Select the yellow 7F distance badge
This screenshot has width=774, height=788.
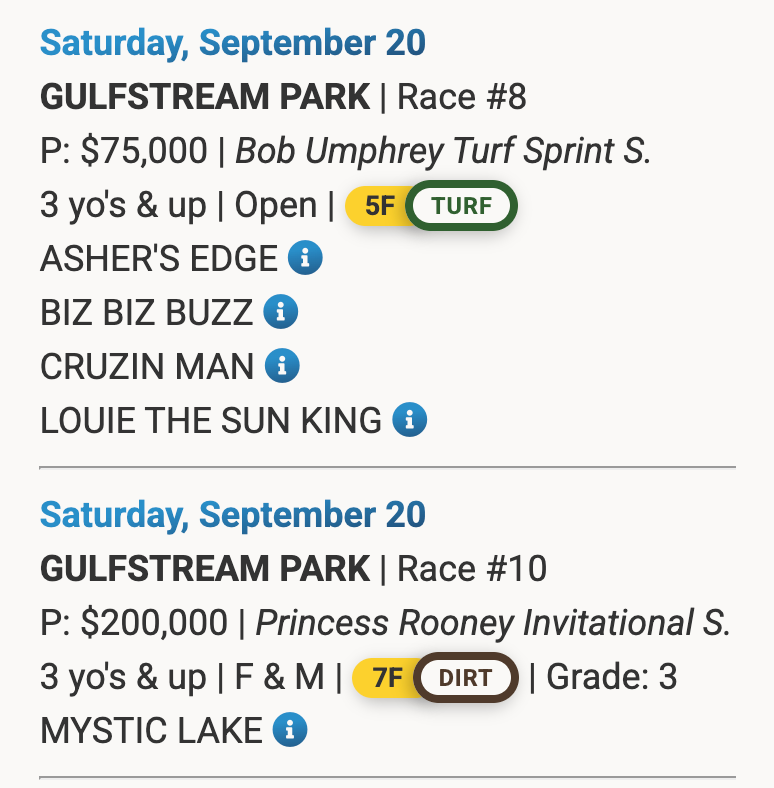(x=387, y=678)
